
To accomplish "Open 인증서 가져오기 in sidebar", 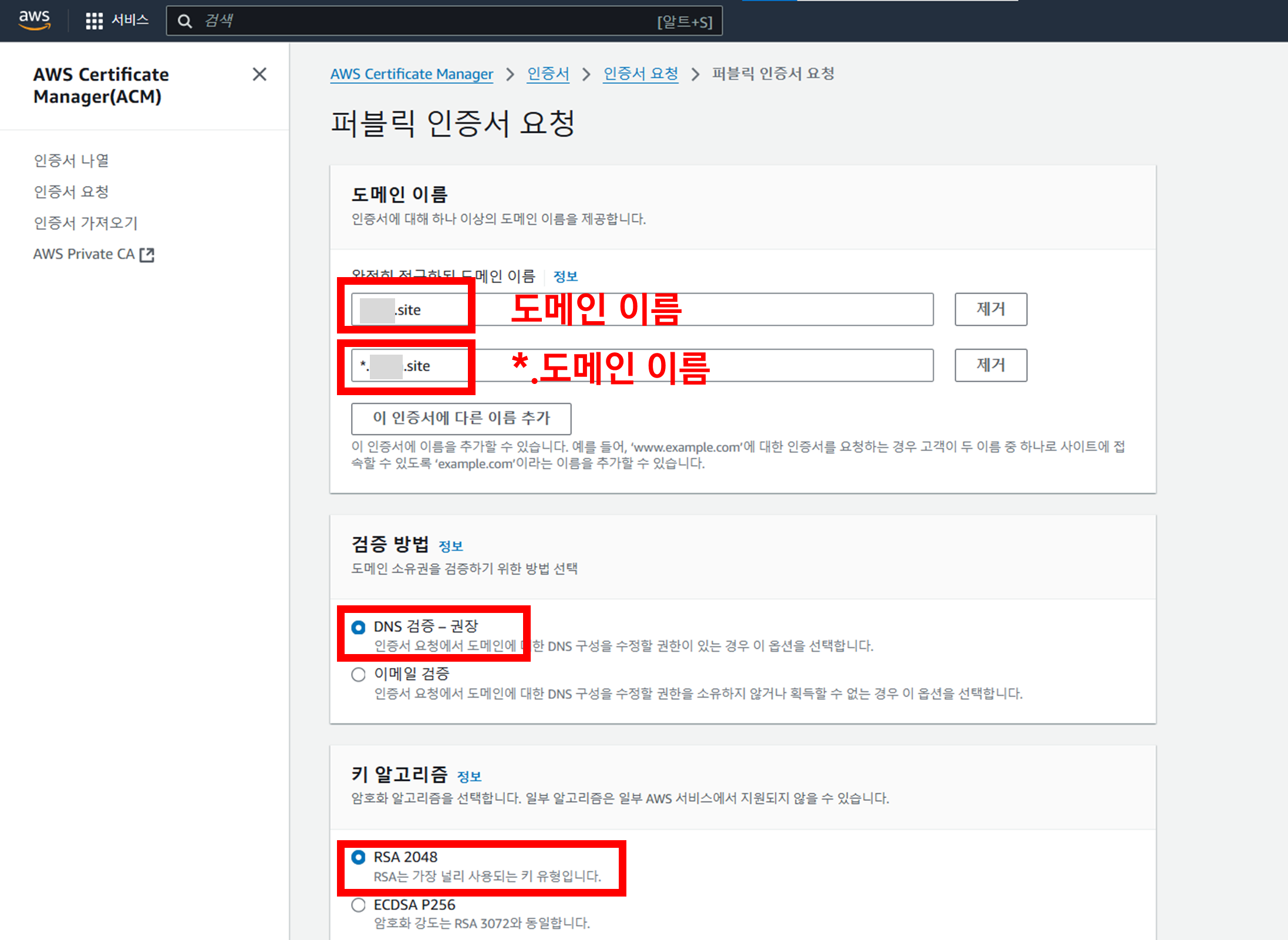I will click(x=86, y=223).
